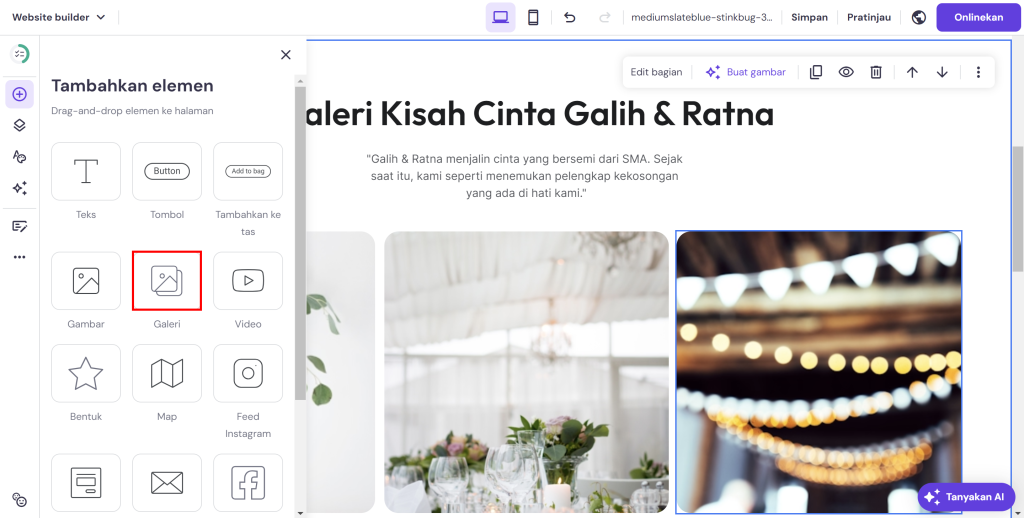Image resolution: width=1024 pixels, height=518 pixels.
Task: Click Edit bagian in section toolbar
Action: (656, 72)
